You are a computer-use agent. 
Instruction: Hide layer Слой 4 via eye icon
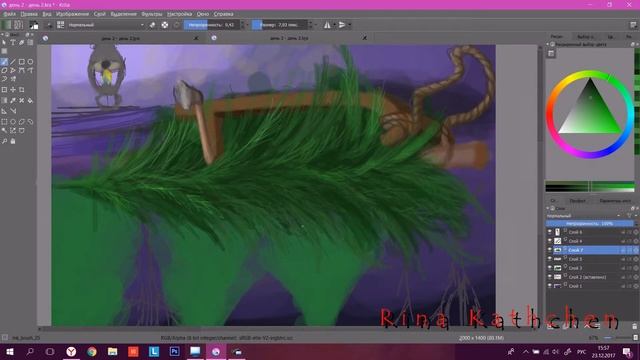tap(549, 241)
